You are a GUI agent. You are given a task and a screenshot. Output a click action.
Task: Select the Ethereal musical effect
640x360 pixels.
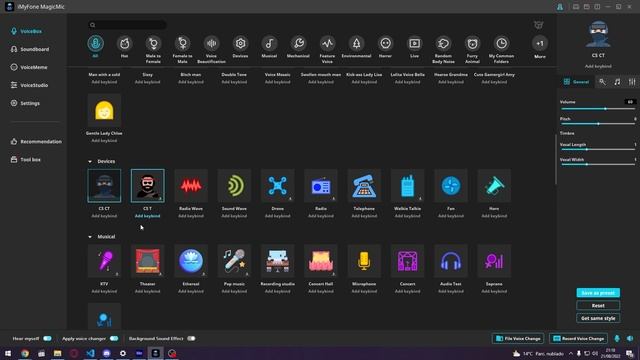click(191, 261)
